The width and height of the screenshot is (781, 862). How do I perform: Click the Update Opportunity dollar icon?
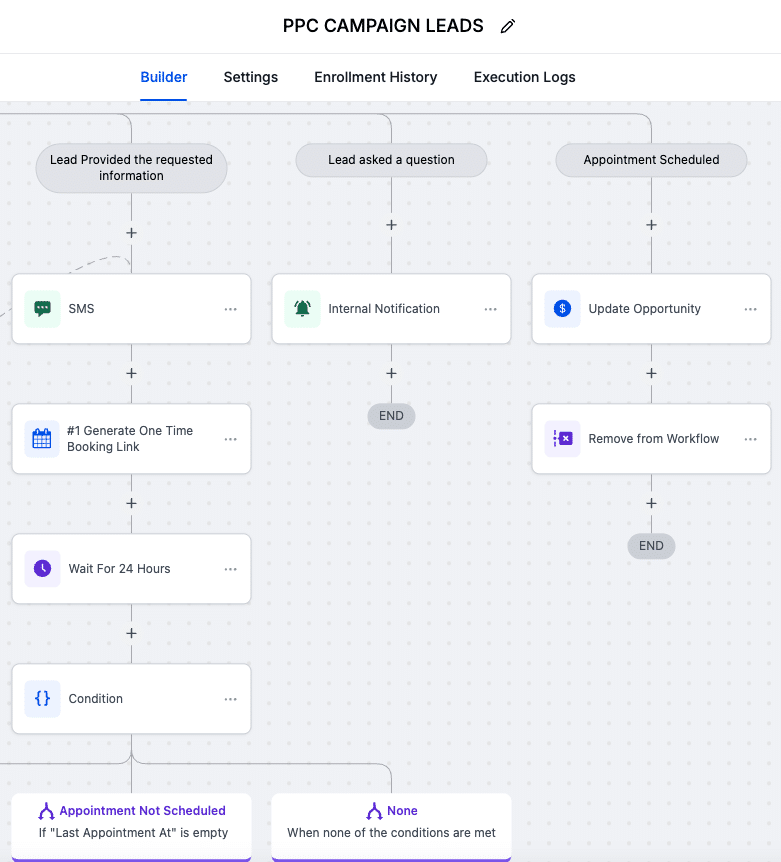562,309
